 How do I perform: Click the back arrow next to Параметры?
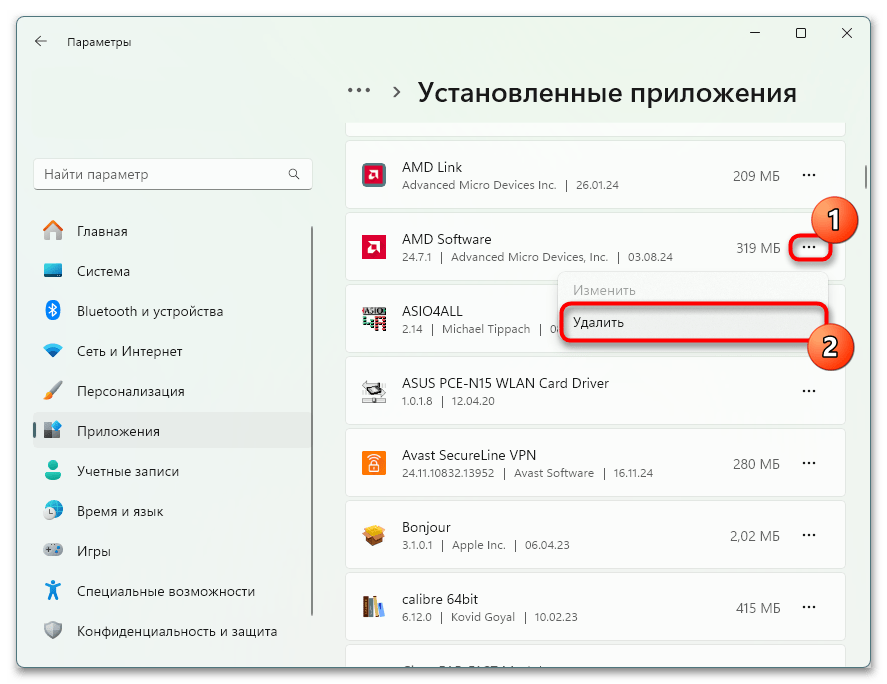pos(41,41)
